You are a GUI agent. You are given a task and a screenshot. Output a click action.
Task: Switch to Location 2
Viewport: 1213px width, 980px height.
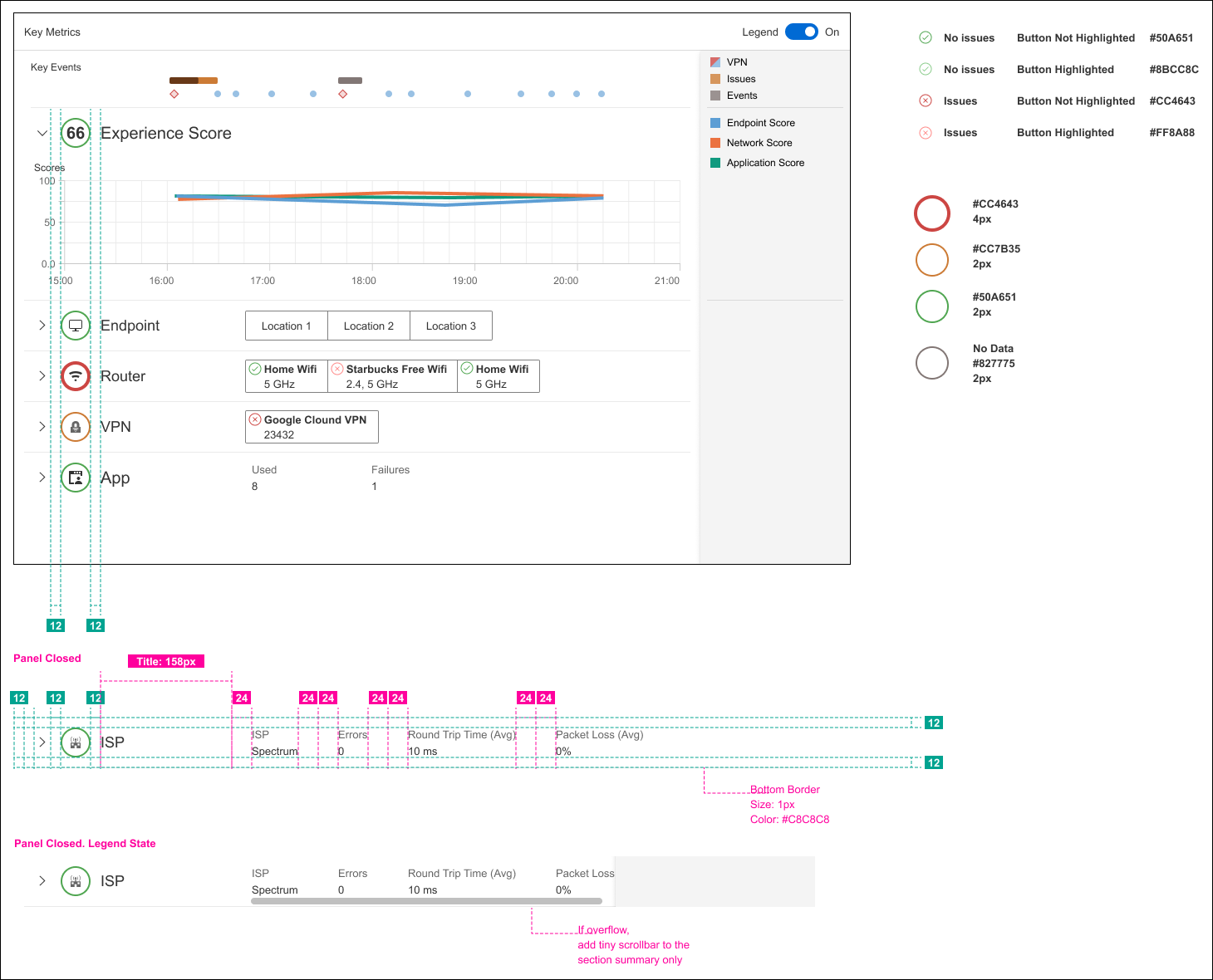[x=369, y=326]
